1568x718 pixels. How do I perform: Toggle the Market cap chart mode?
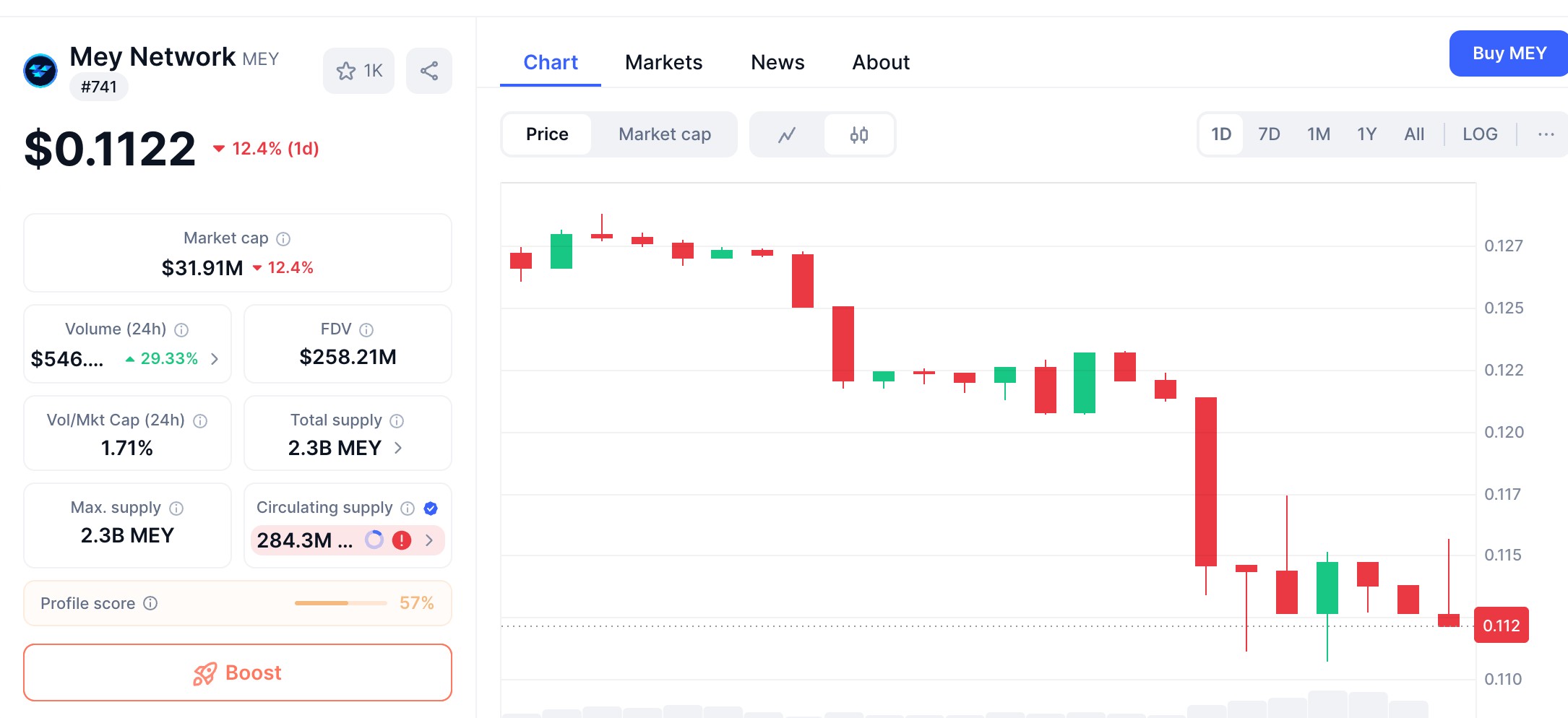click(665, 134)
